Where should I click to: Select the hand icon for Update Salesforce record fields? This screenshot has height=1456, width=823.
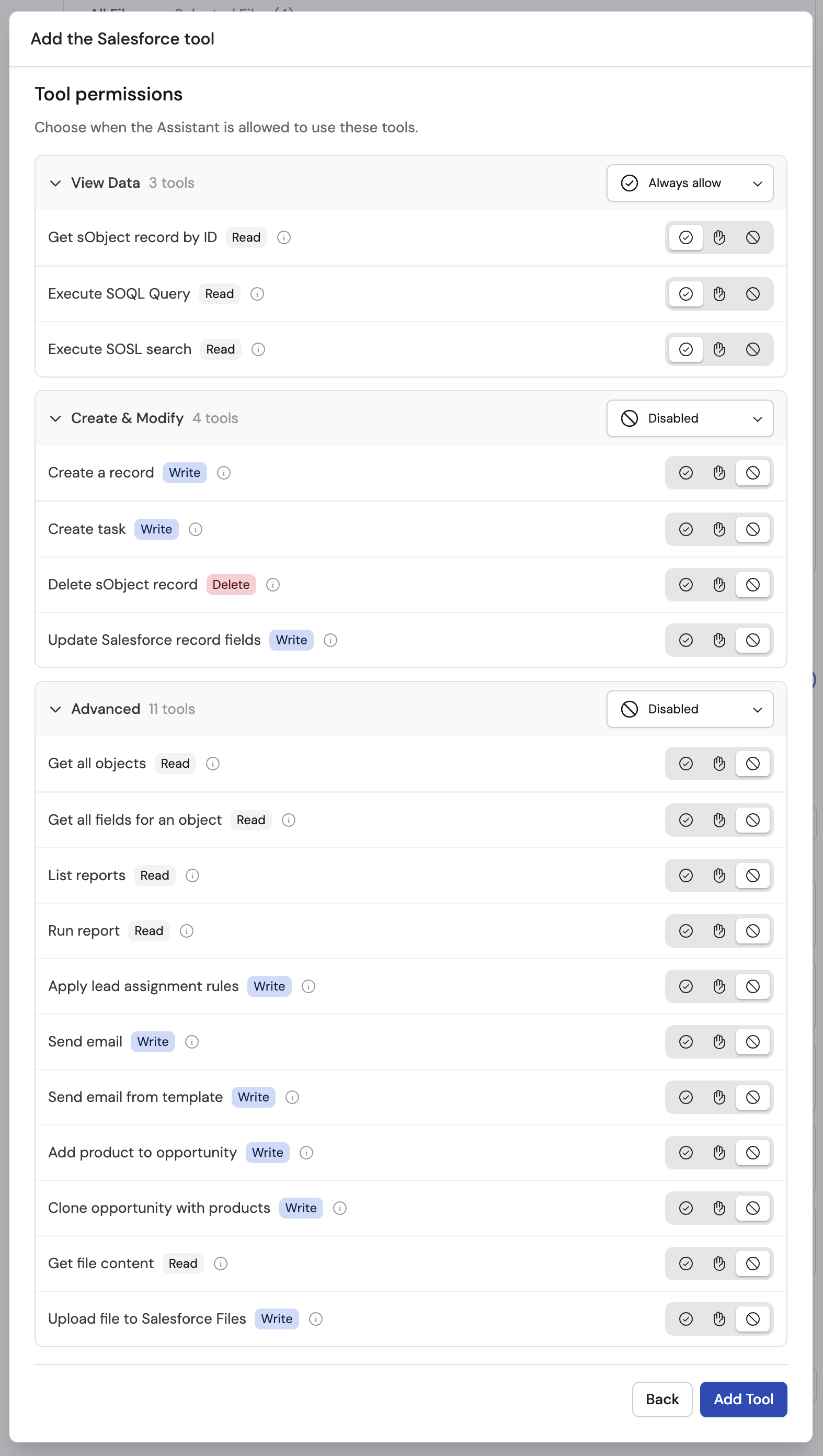(719, 640)
